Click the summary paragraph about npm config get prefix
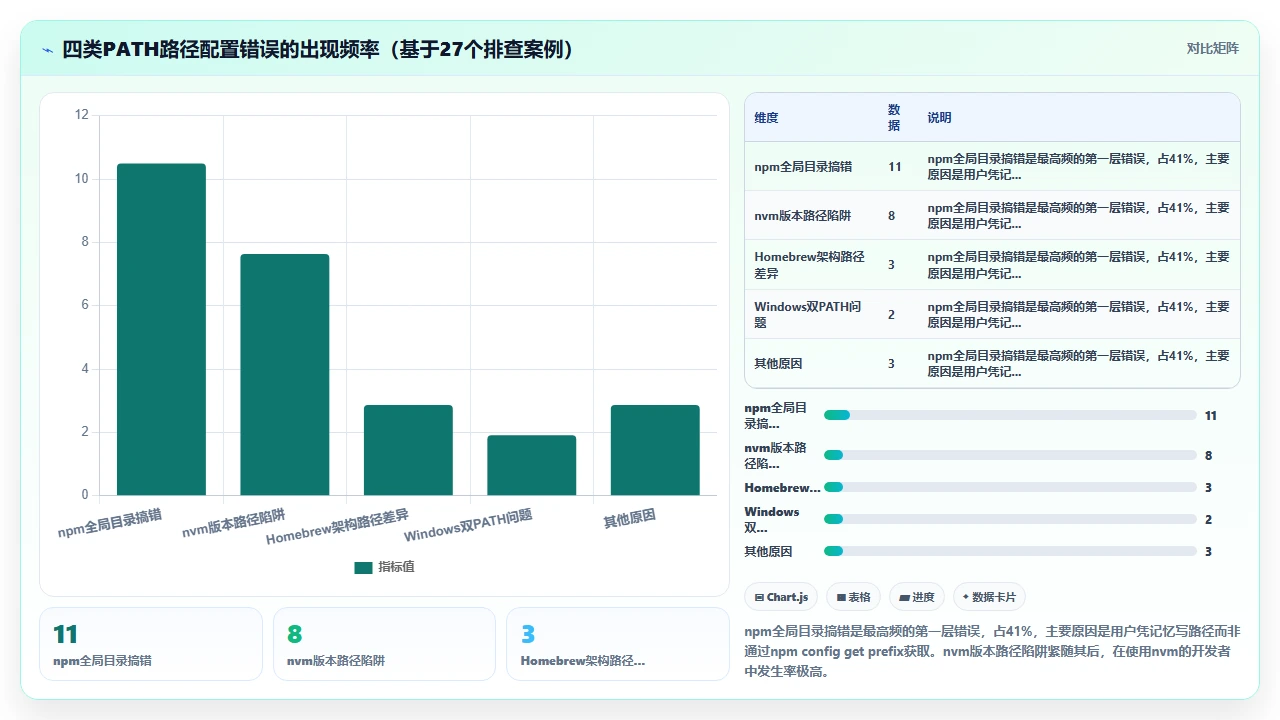The image size is (1280, 720). click(x=993, y=651)
